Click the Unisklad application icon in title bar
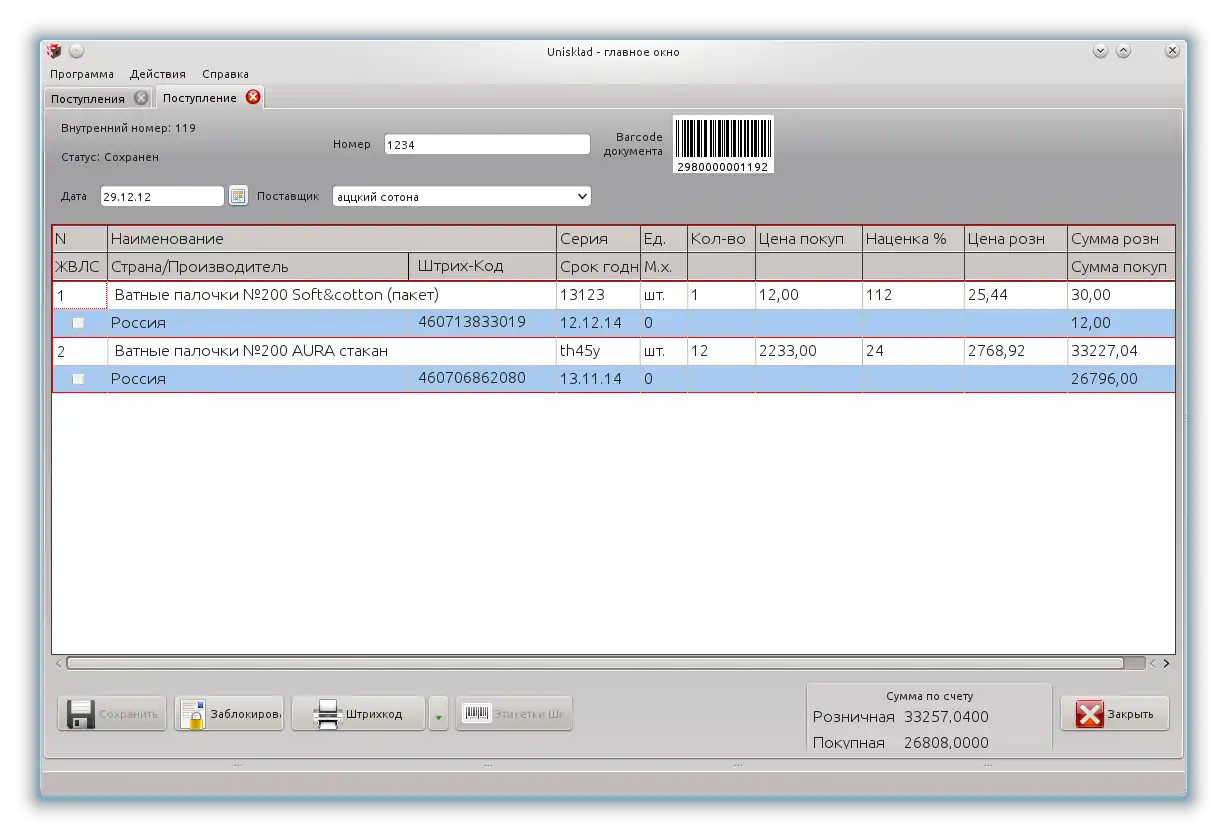This screenshot has width=1227, height=836. pos(54,51)
